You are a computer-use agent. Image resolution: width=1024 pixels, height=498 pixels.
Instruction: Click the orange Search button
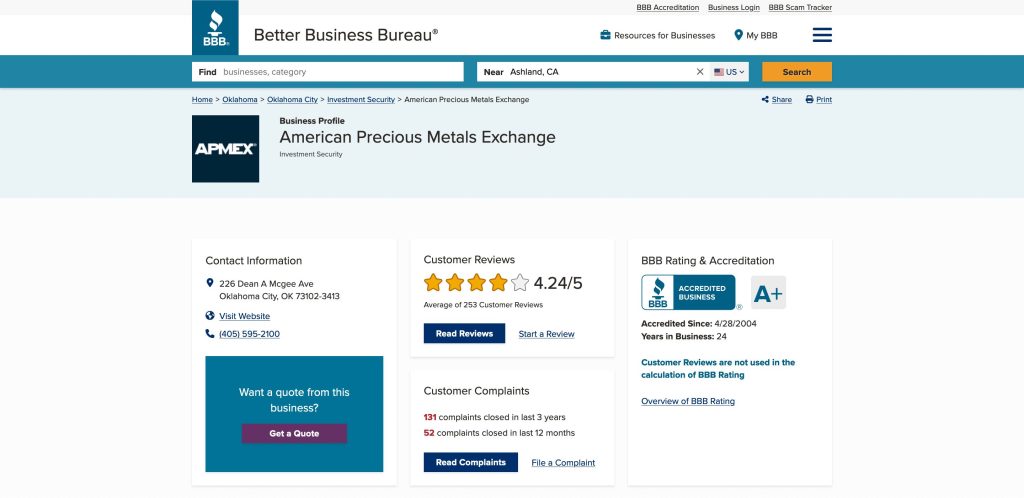(x=796, y=72)
